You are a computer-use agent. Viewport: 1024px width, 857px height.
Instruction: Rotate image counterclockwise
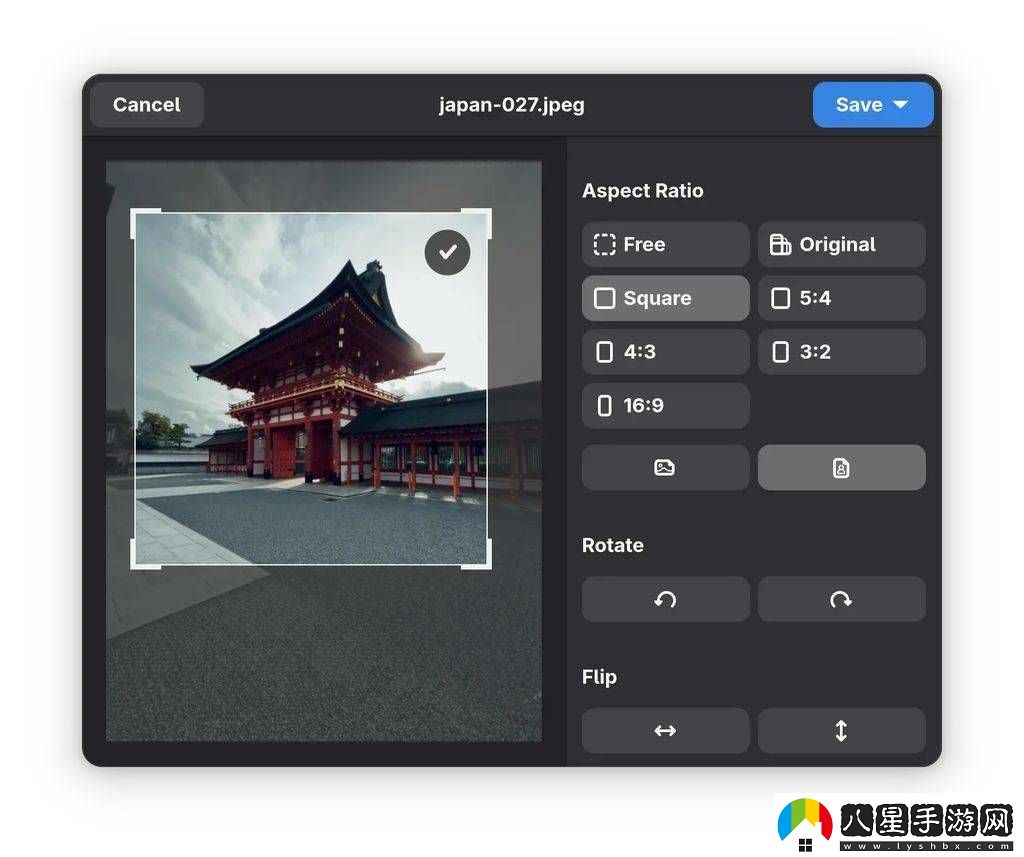click(665, 599)
